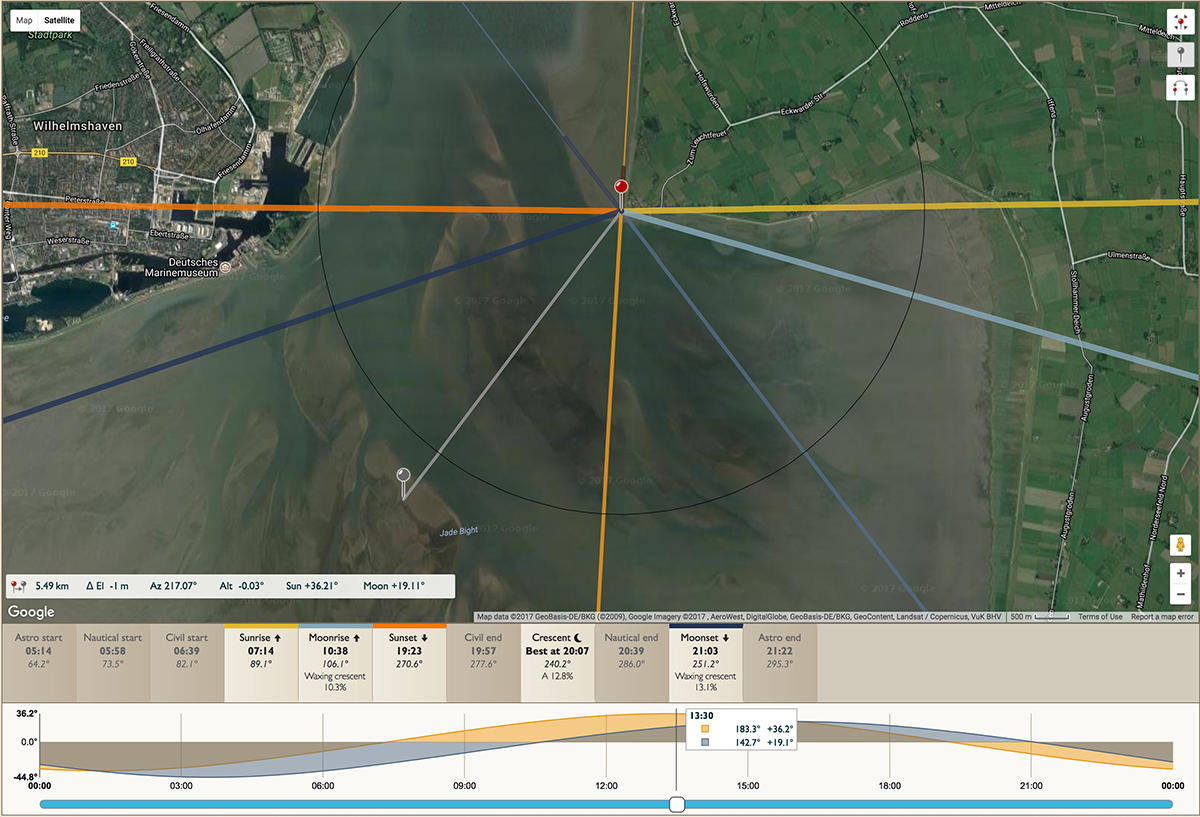Switch to the Map view tab
Image resolution: width=1200 pixels, height=817 pixels.
tap(24, 19)
